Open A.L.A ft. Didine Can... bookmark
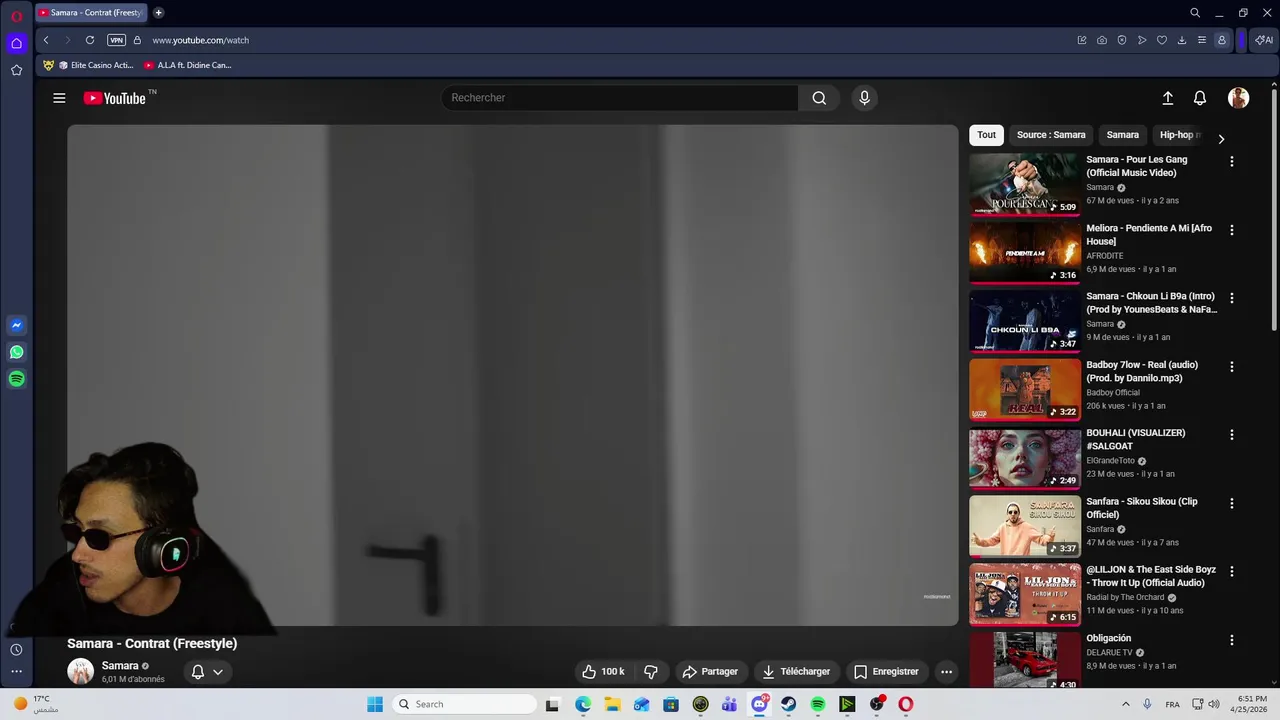 click(x=188, y=65)
